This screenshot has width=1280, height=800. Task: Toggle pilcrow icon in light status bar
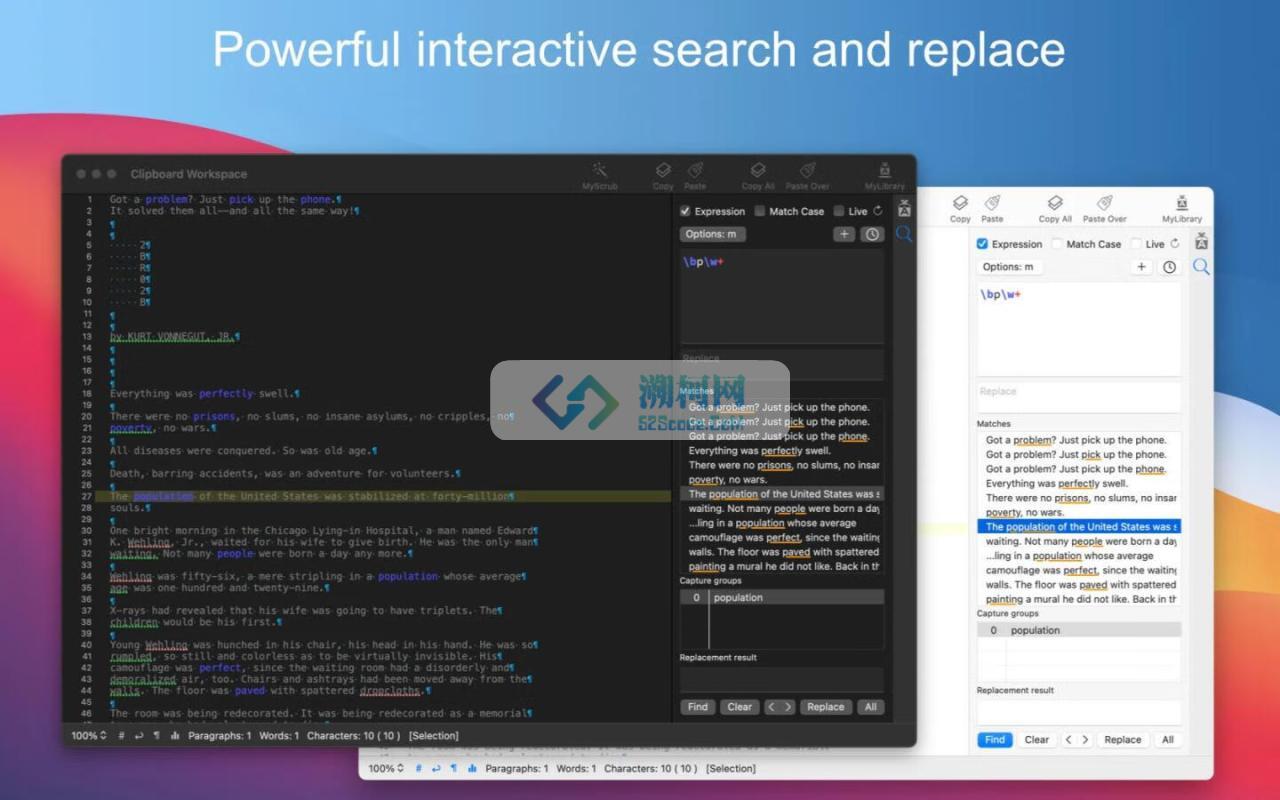coord(453,768)
